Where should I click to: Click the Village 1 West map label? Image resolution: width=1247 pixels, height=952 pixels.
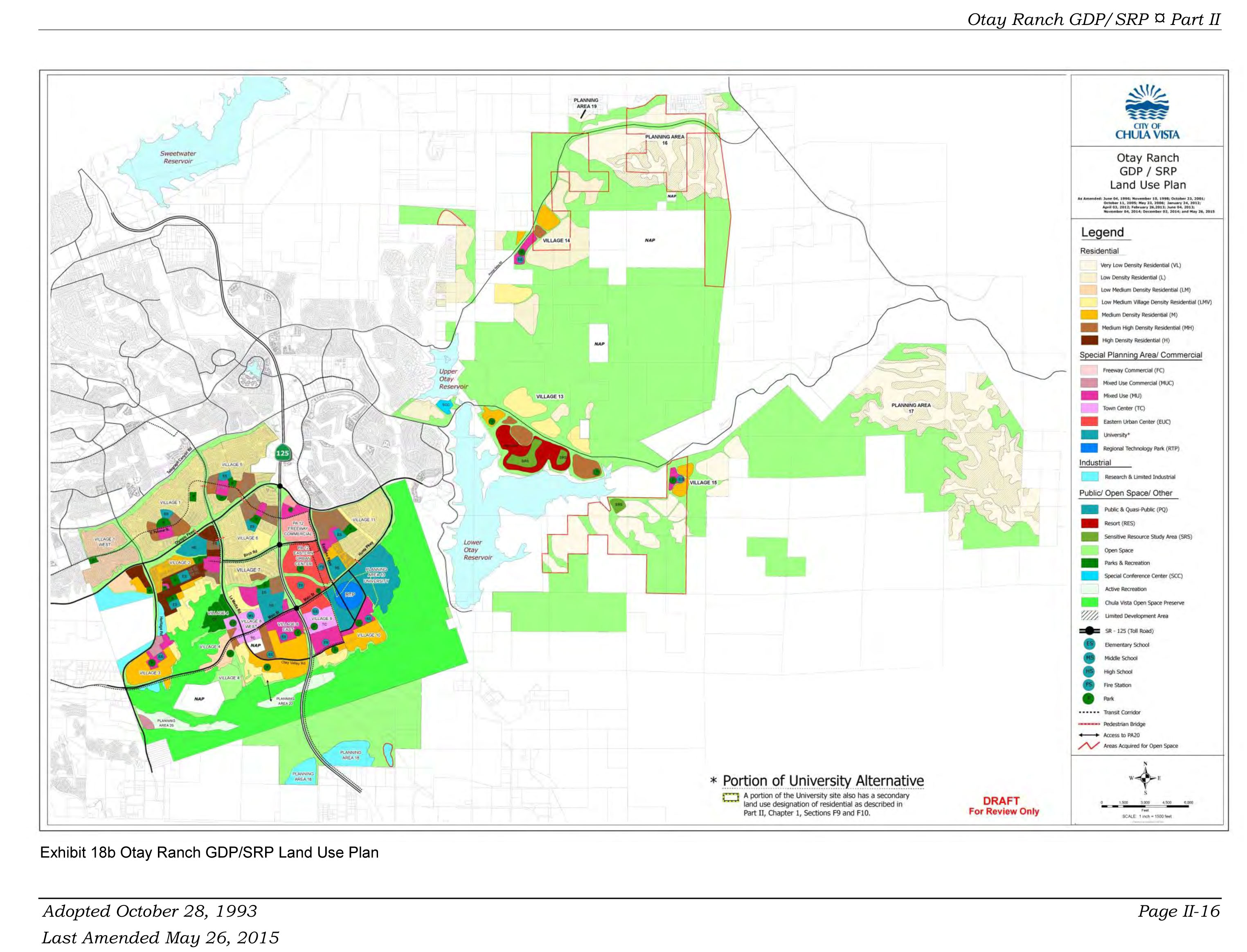pyautogui.click(x=104, y=542)
